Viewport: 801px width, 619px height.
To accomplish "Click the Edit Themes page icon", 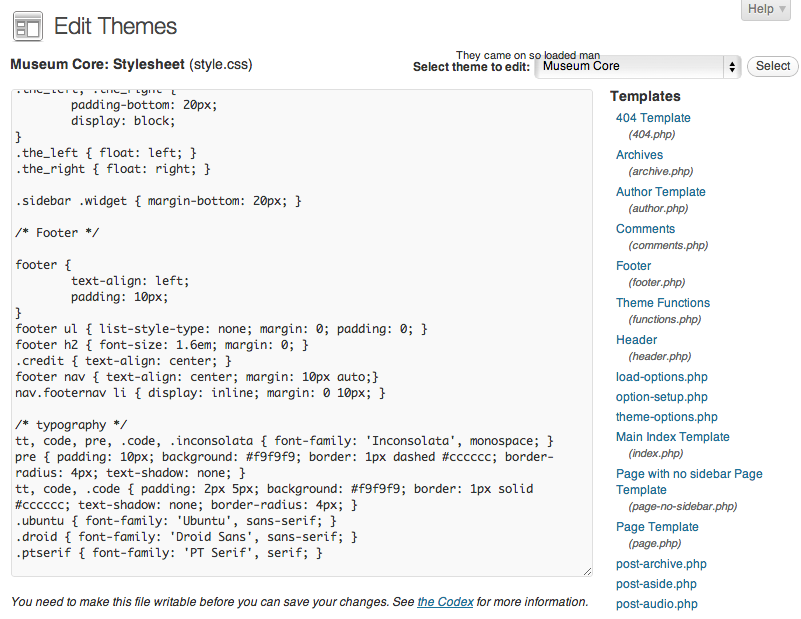I will [28, 27].
